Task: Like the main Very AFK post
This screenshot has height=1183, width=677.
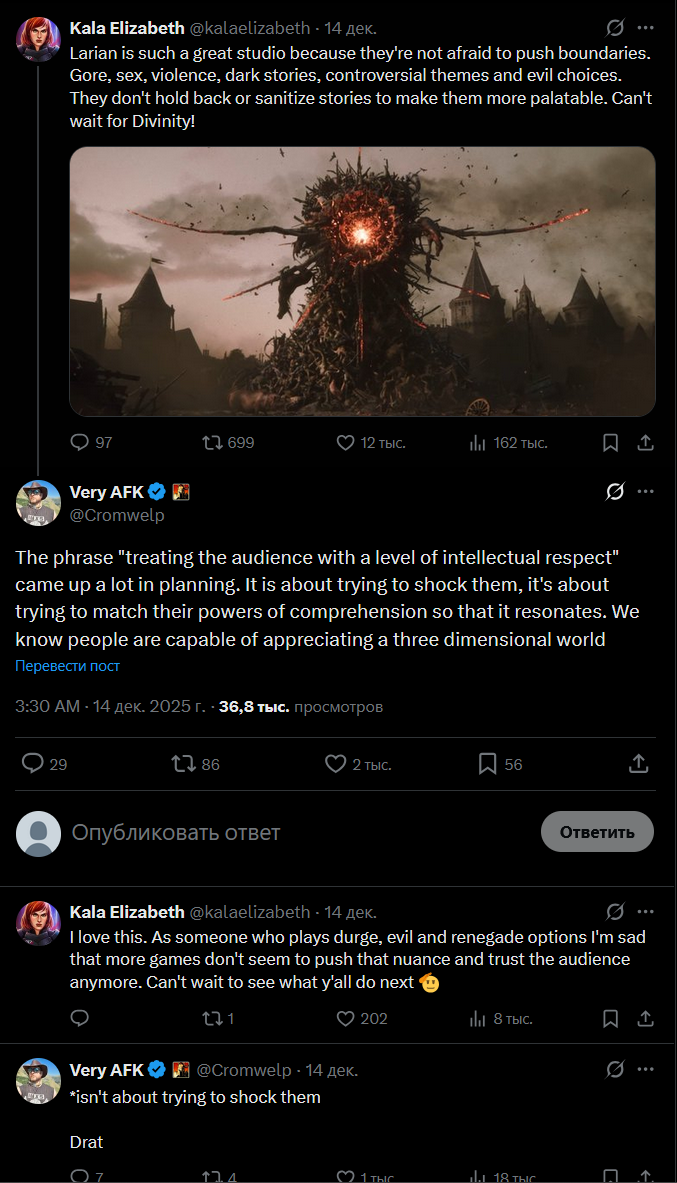Action: point(336,764)
